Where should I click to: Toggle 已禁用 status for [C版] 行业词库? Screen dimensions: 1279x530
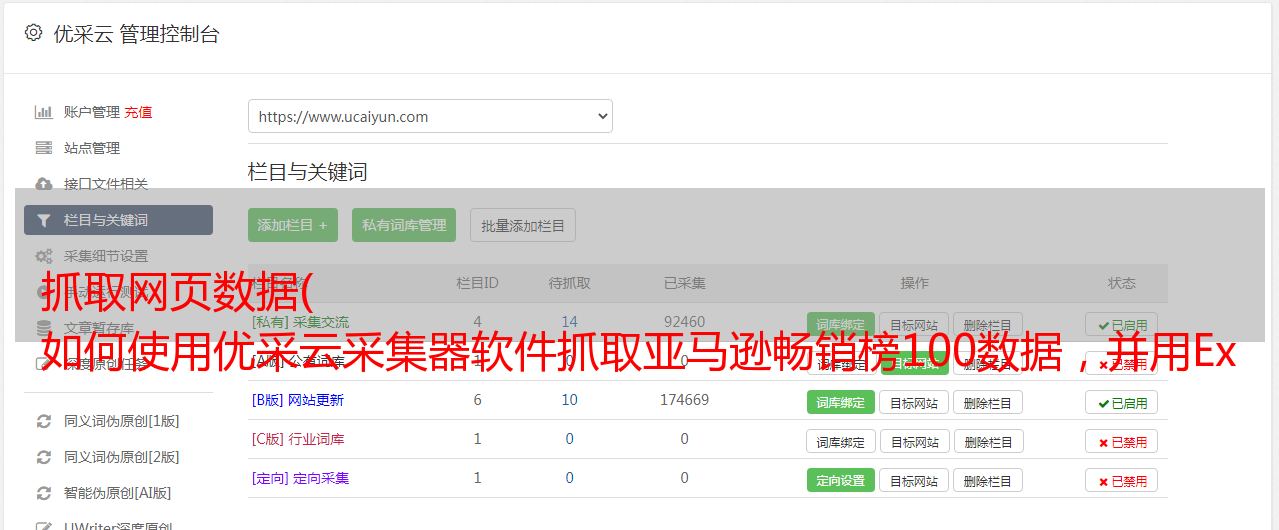(x=1122, y=441)
